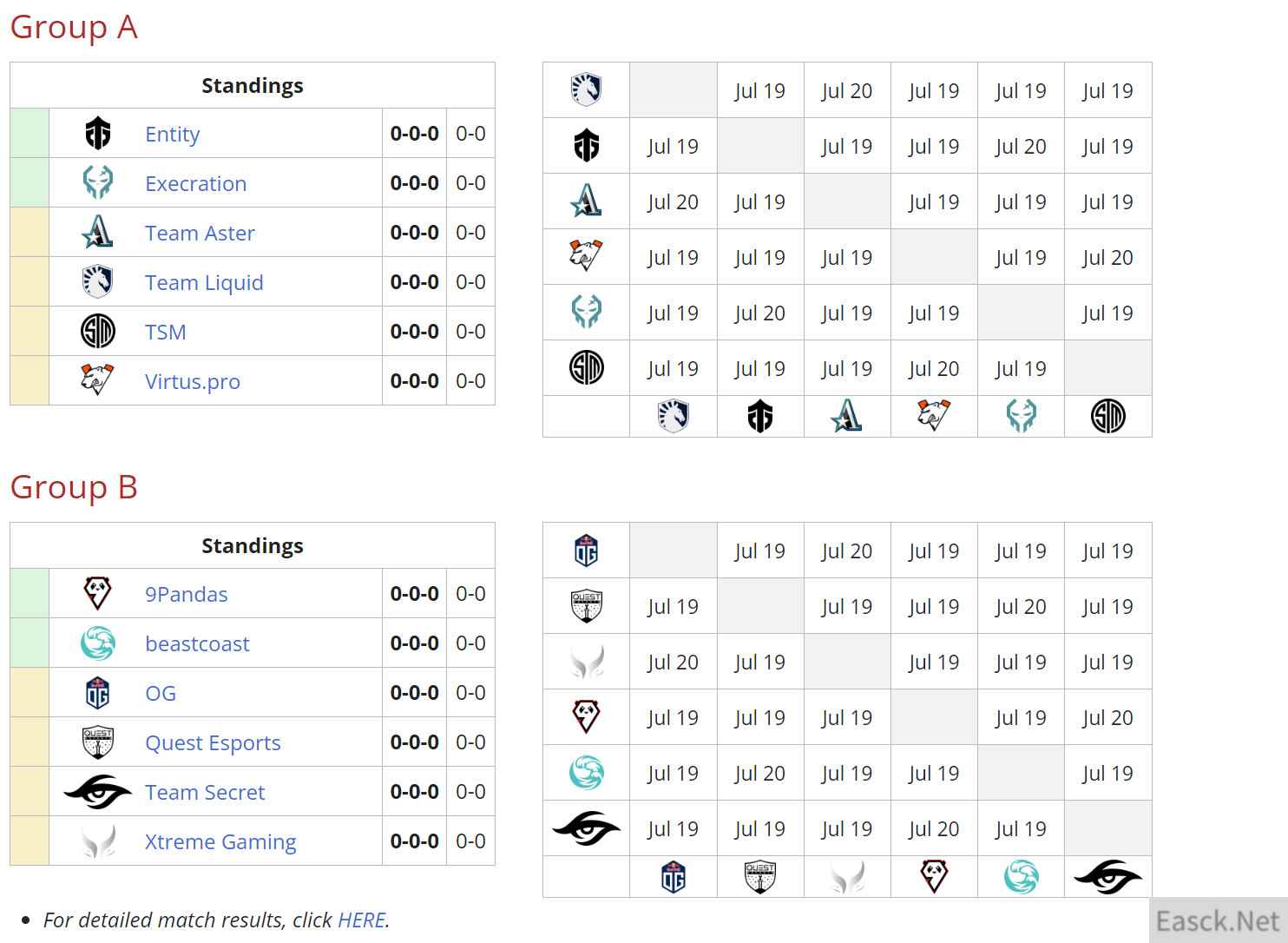Click the Virtus.pro logo in Group A standings
Image resolution: width=1288 pixels, height=943 pixels.
97,380
